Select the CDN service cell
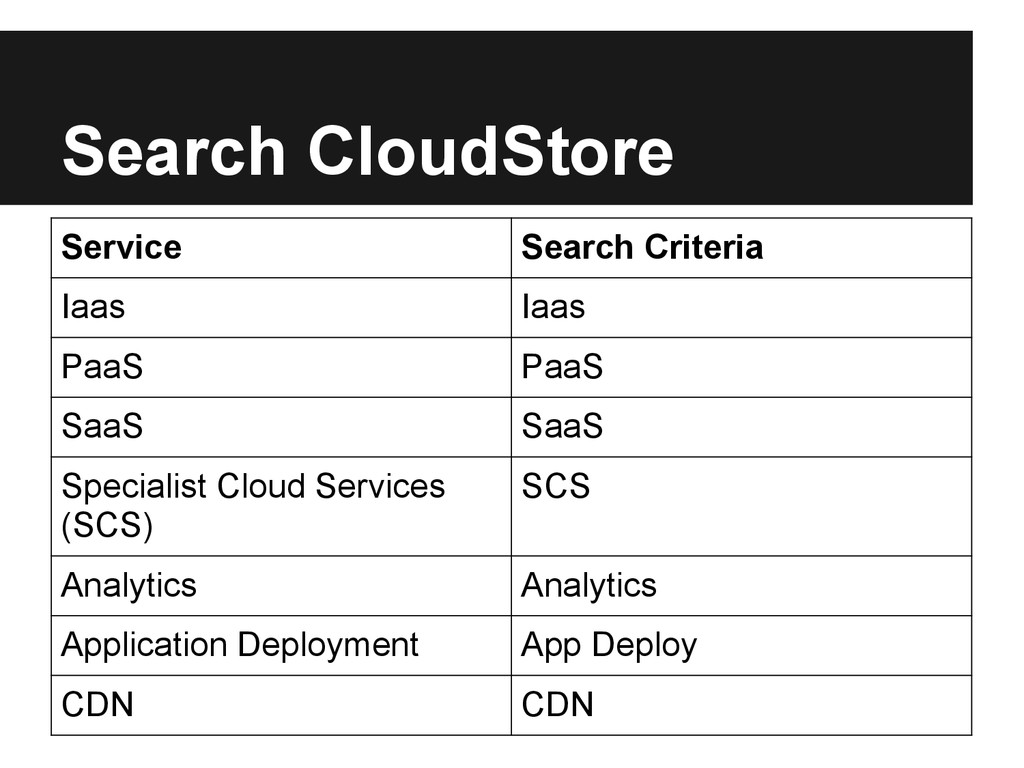 [x=281, y=705]
